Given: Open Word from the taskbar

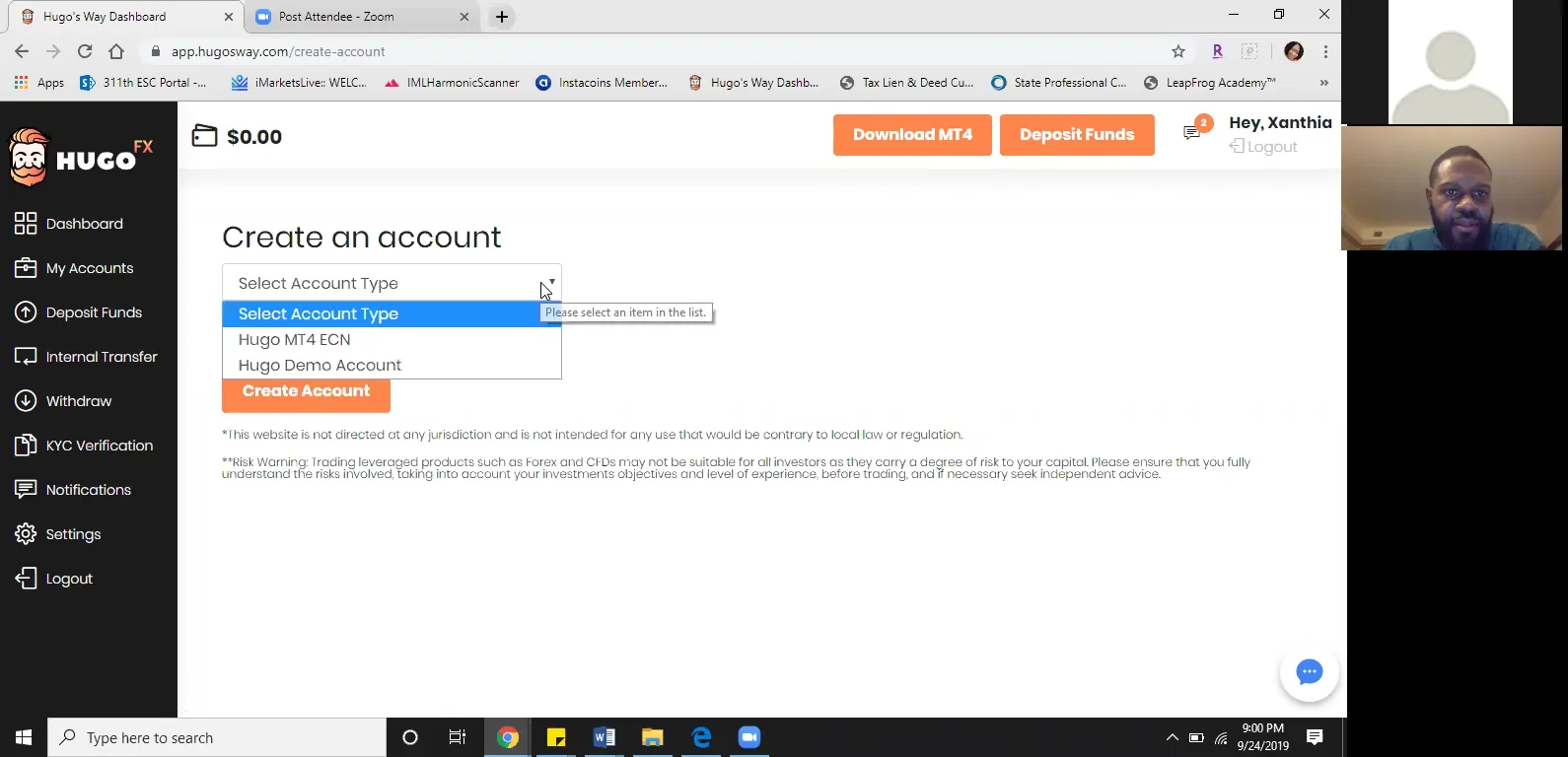Looking at the screenshot, I should [605, 737].
